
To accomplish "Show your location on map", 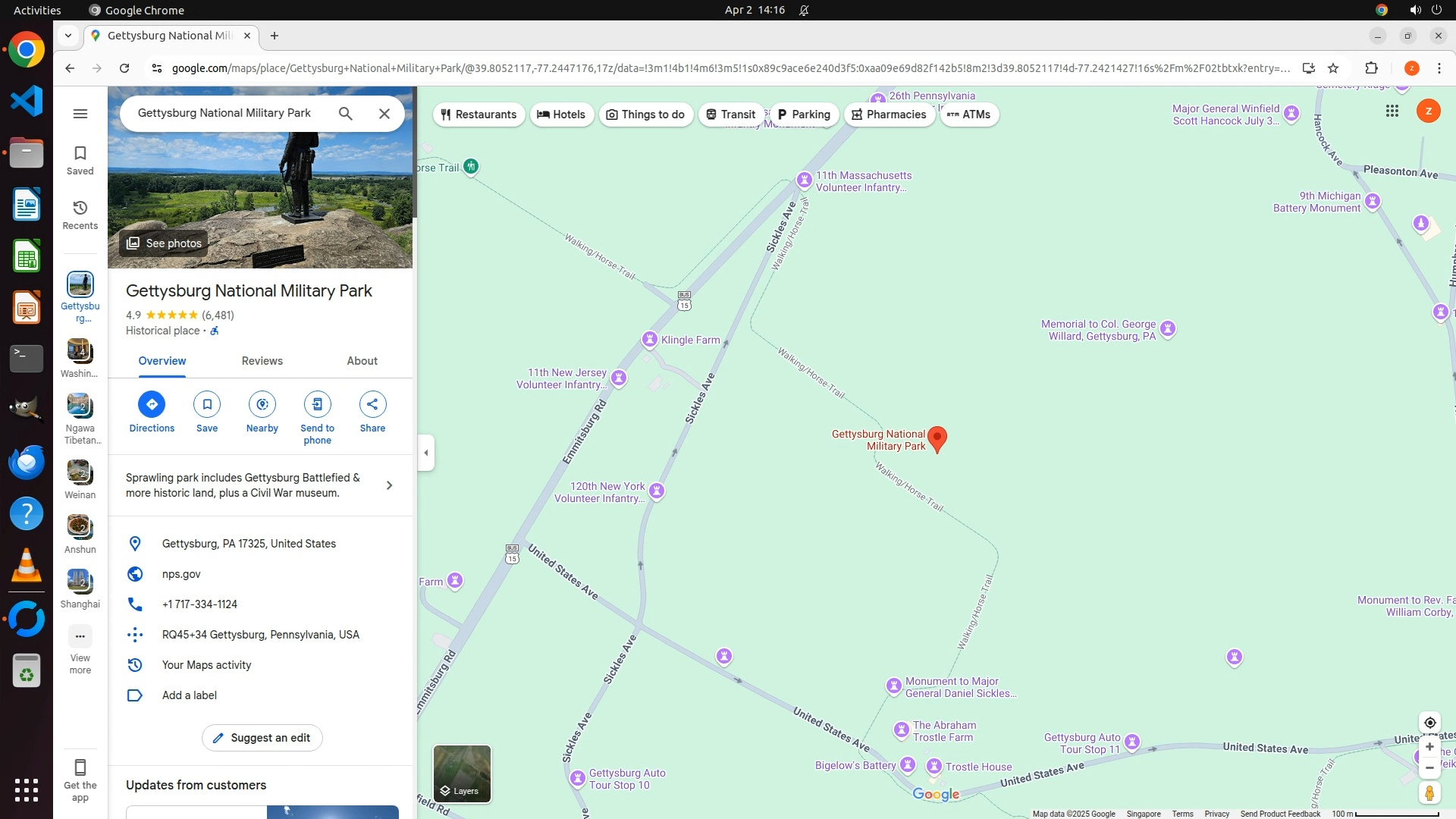I will point(1429,723).
